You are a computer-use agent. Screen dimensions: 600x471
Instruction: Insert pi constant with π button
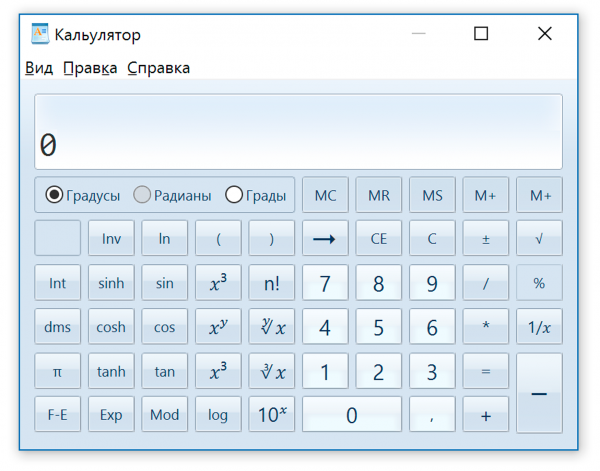(57, 371)
